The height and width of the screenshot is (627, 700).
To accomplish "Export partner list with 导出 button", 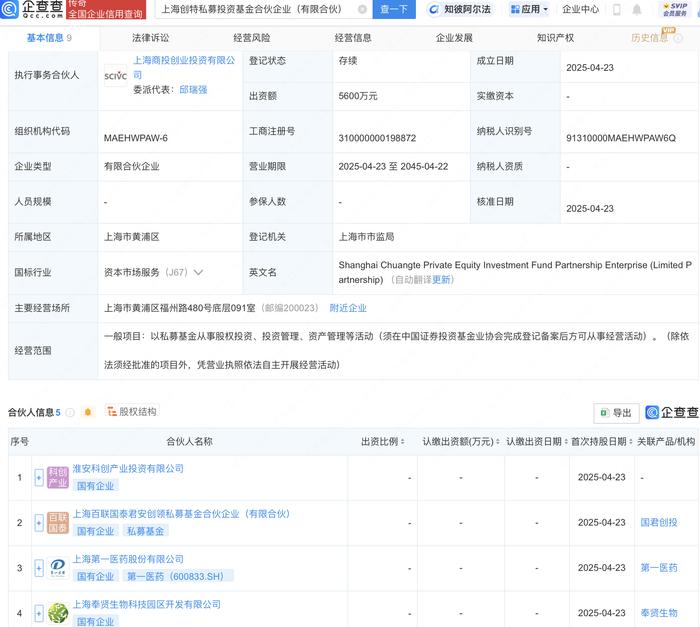I will (616, 413).
